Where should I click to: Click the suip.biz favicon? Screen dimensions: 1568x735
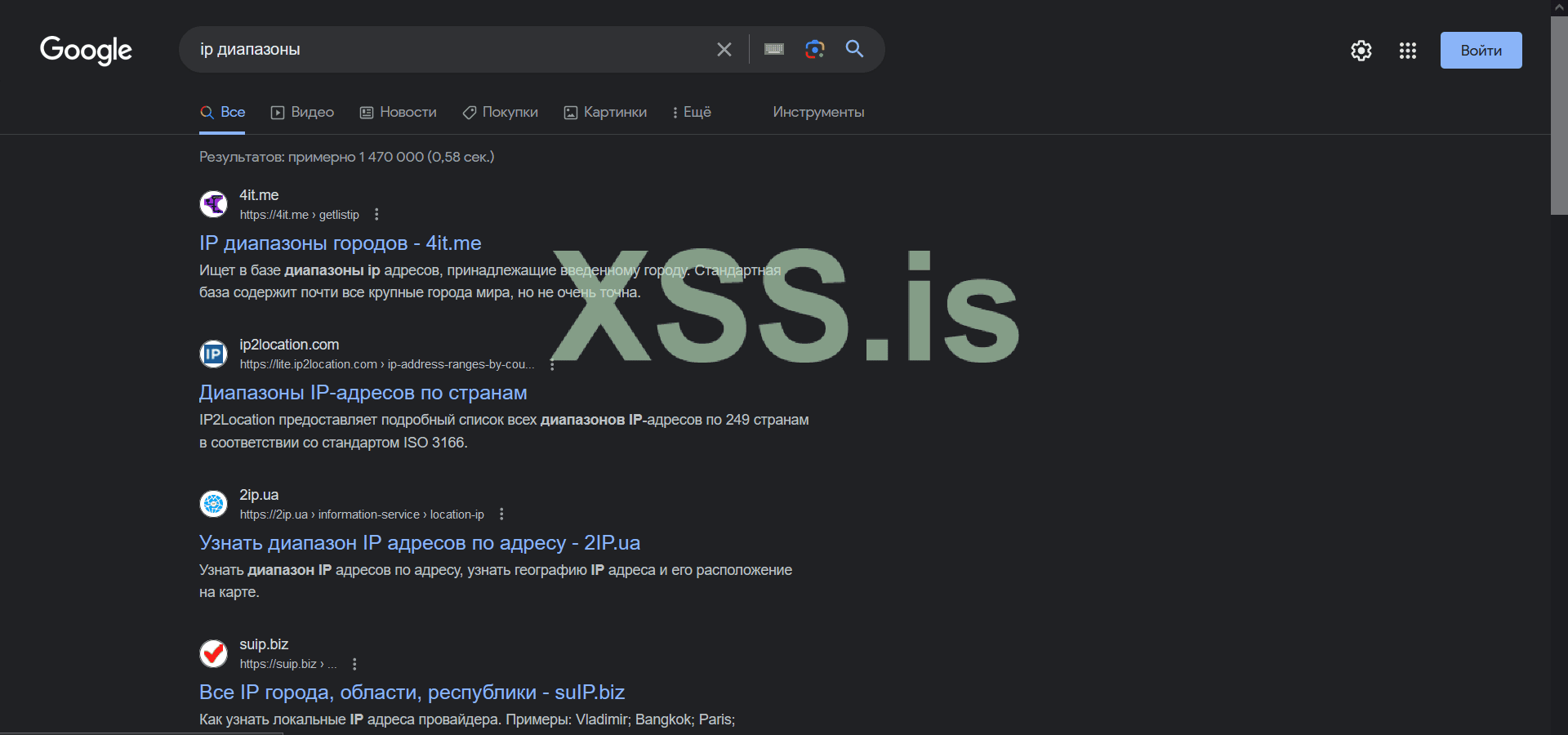coord(214,653)
